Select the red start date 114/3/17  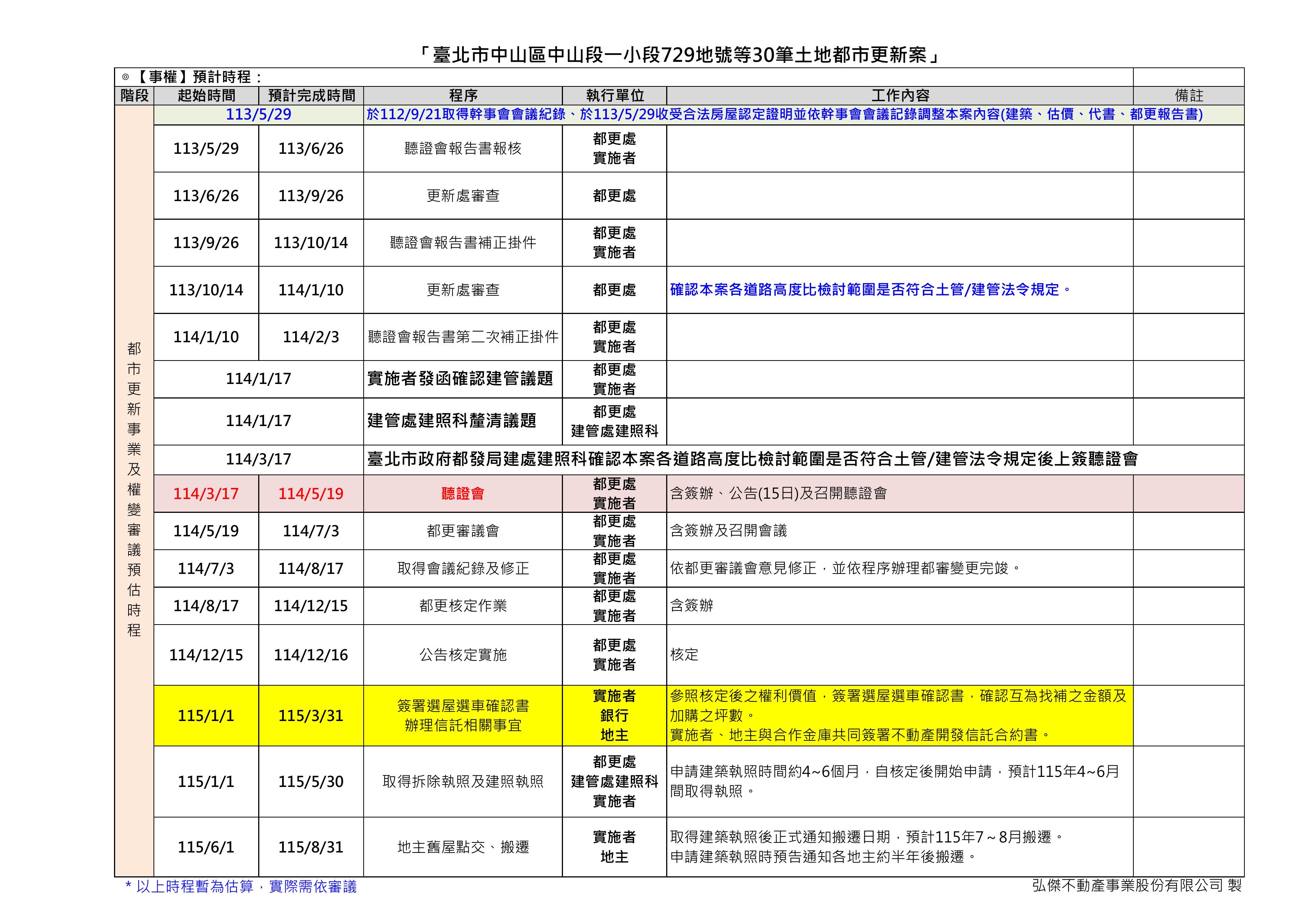pos(206,494)
